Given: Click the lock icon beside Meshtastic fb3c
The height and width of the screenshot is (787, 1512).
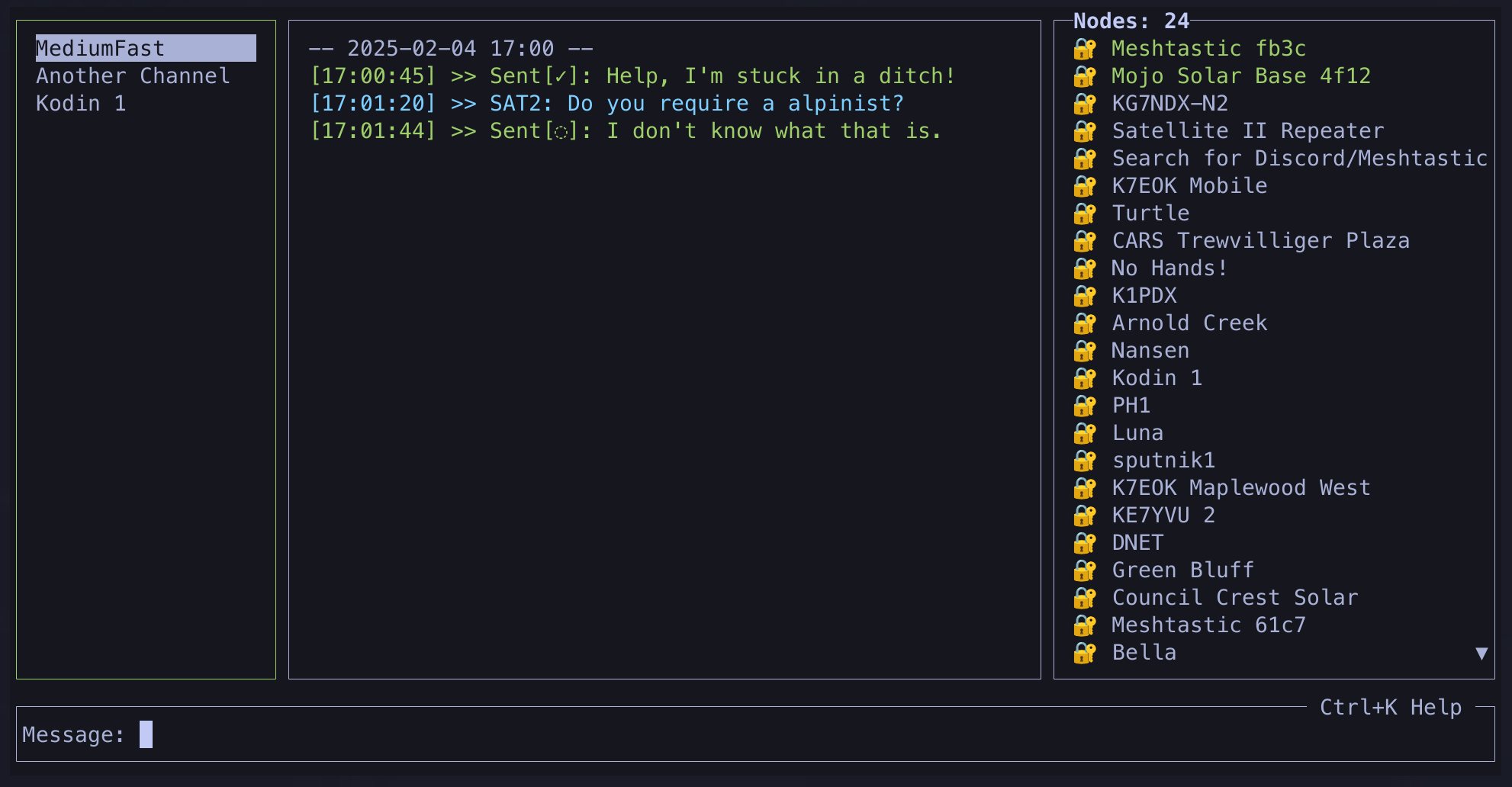Looking at the screenshot, I should pyautogui.click(x=1084, y=49).
